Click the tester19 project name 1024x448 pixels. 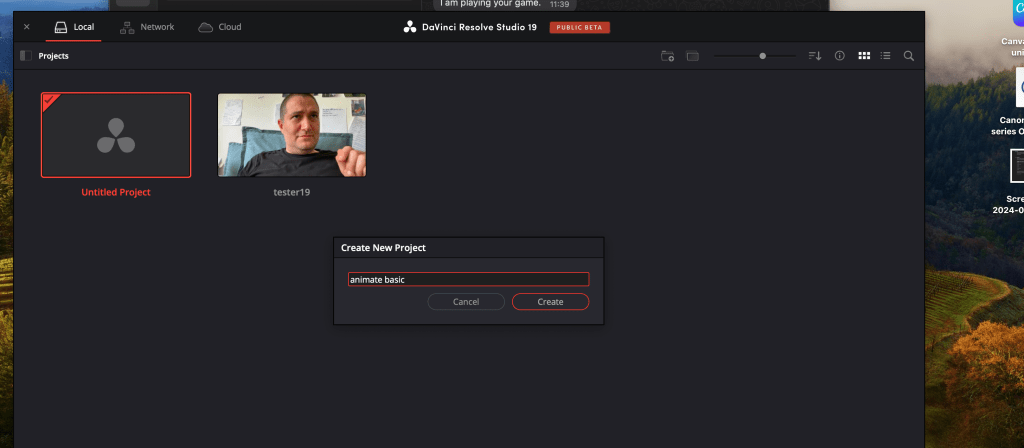pyautogui.click(x=292, y=193)
